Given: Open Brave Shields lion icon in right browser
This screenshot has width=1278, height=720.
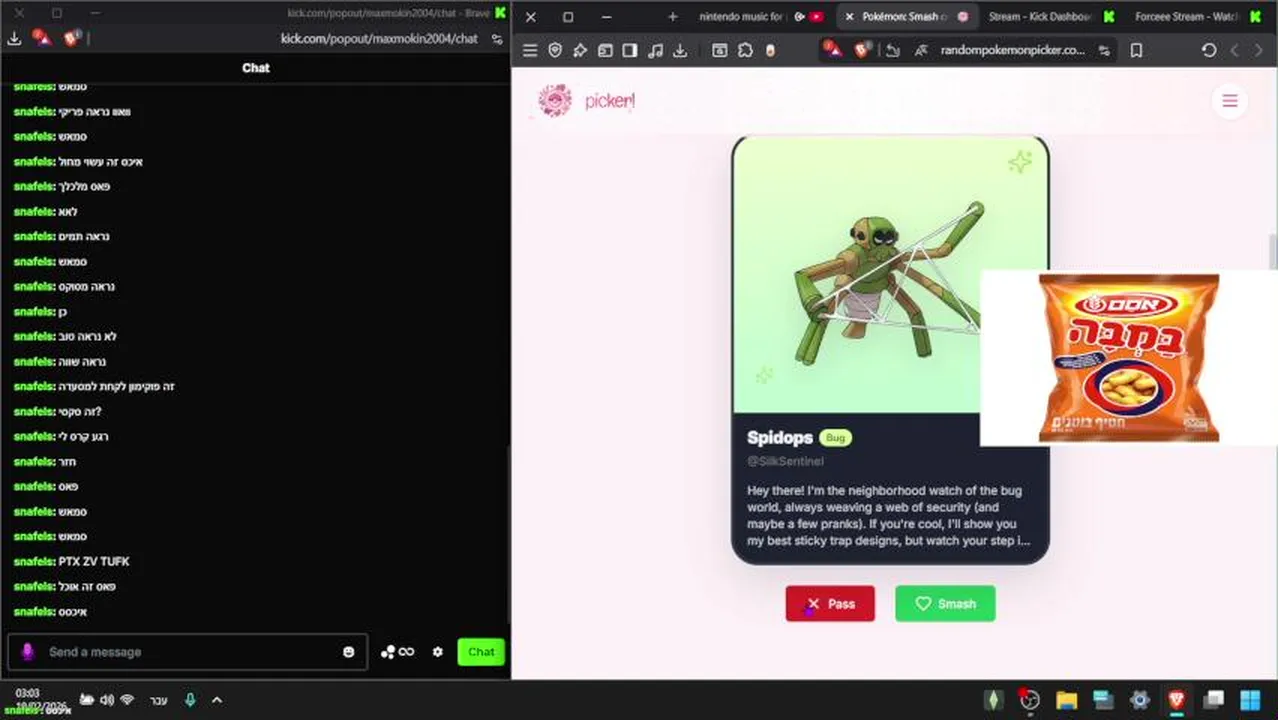Looking at the screenshot, I should [x=863, y=49].
